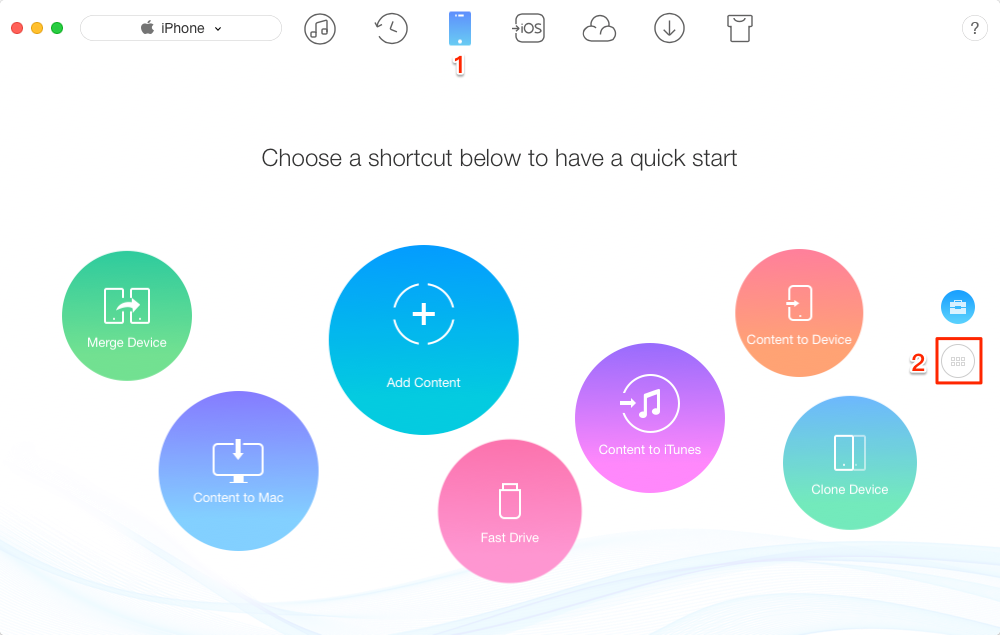Open the iCloud Content cloud icon
This screenshot has width=1000, height=635.
click(x=599, y=29)
